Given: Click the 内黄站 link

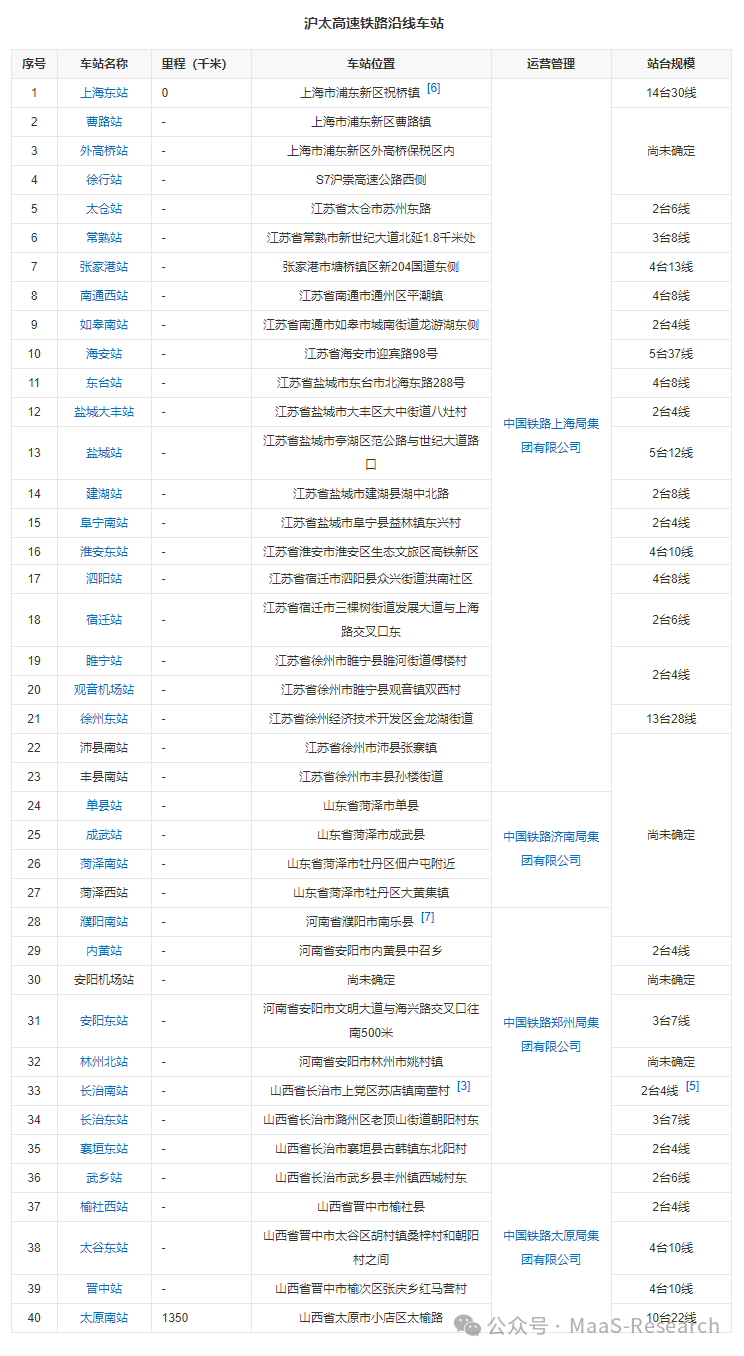Looking at the screenshot, I should [x=104, y=951].
